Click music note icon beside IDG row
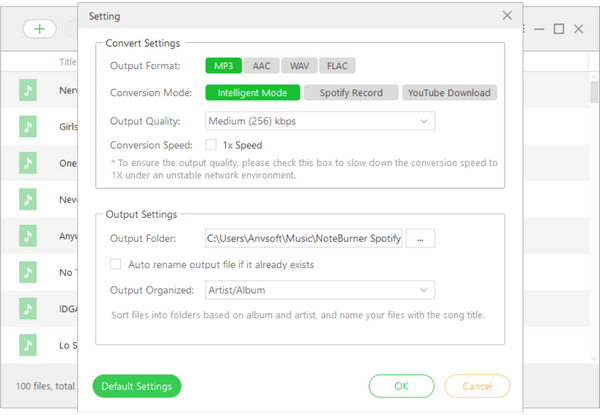The height and width of the screenshot is (415, 600). [x=28, y=309]
